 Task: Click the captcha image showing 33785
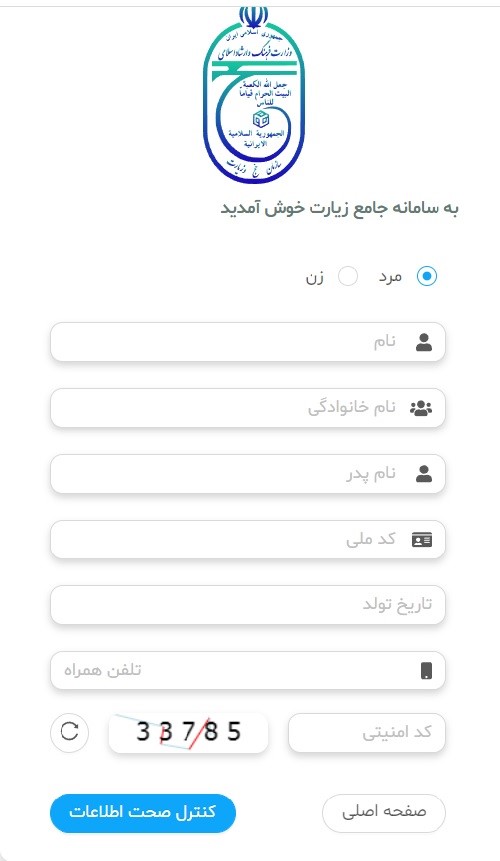point(188,733)
